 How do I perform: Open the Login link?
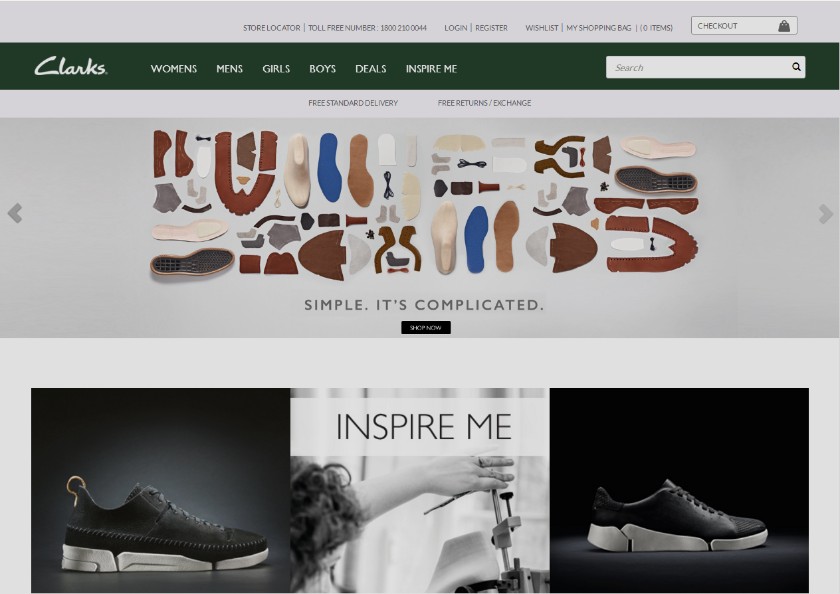click(x=456, y=28)
